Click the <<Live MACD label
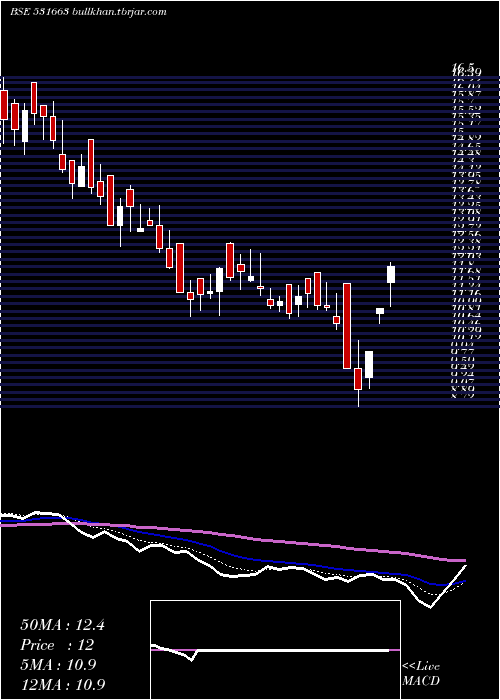This screenshot has height=700, width=500. coord(421,674)
